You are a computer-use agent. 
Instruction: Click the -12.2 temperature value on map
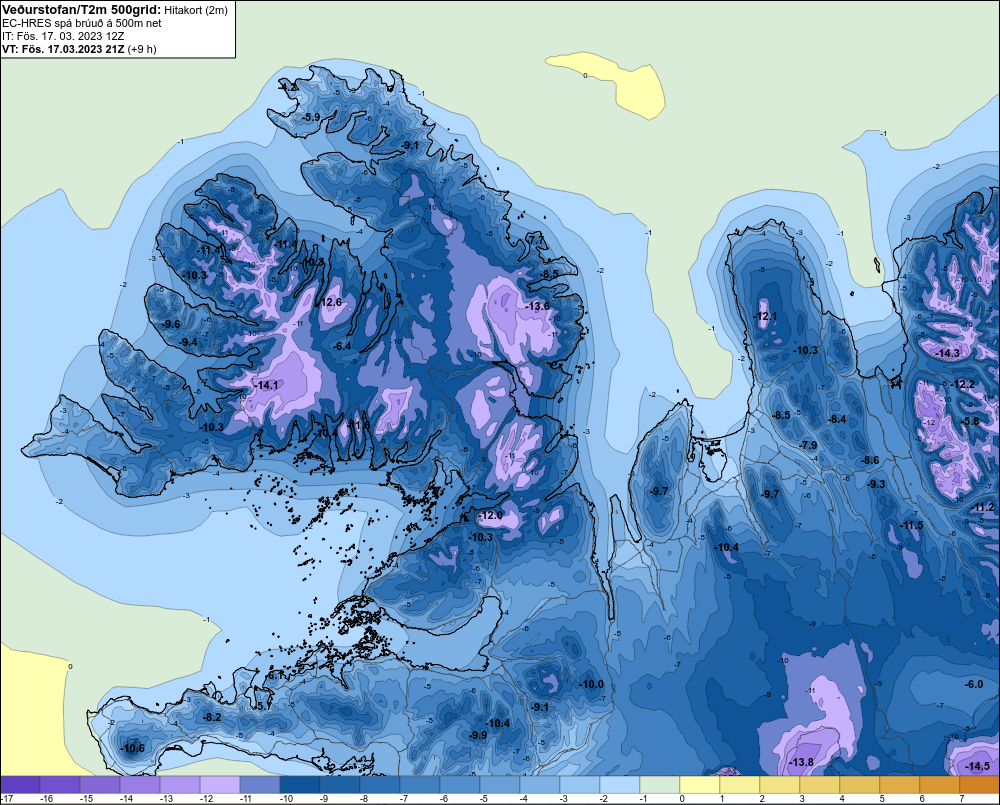click(962, 384)
